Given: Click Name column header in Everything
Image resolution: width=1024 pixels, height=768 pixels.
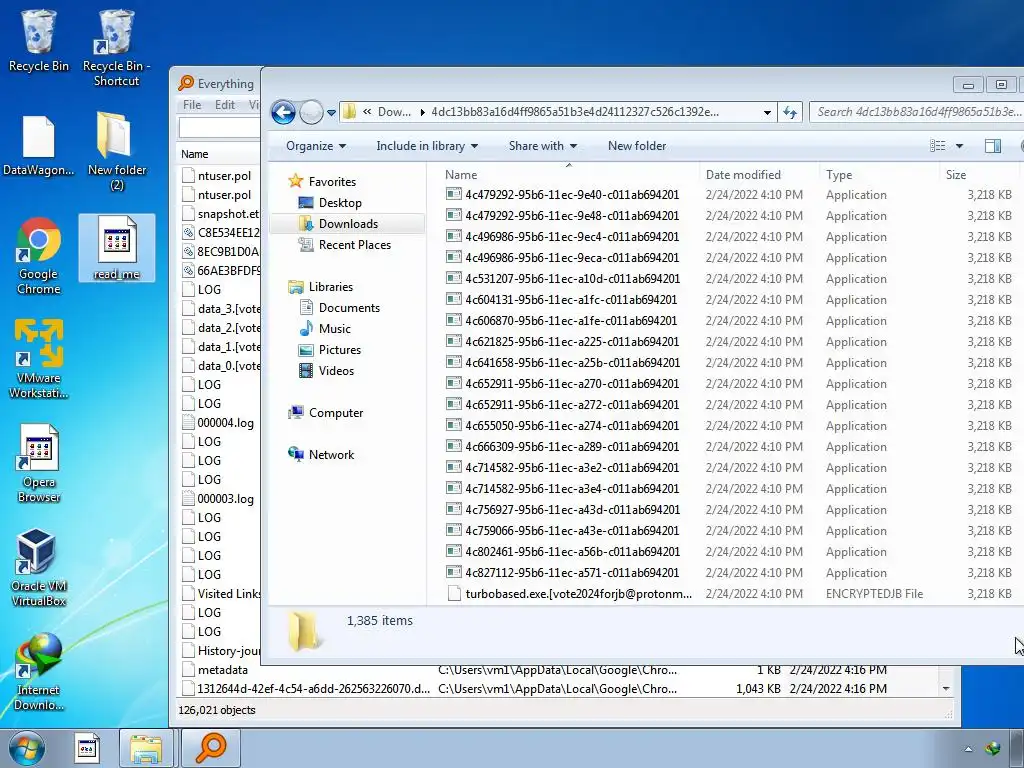Looking at the screenshot, I should pyautogui.click(x=219, y=154).
